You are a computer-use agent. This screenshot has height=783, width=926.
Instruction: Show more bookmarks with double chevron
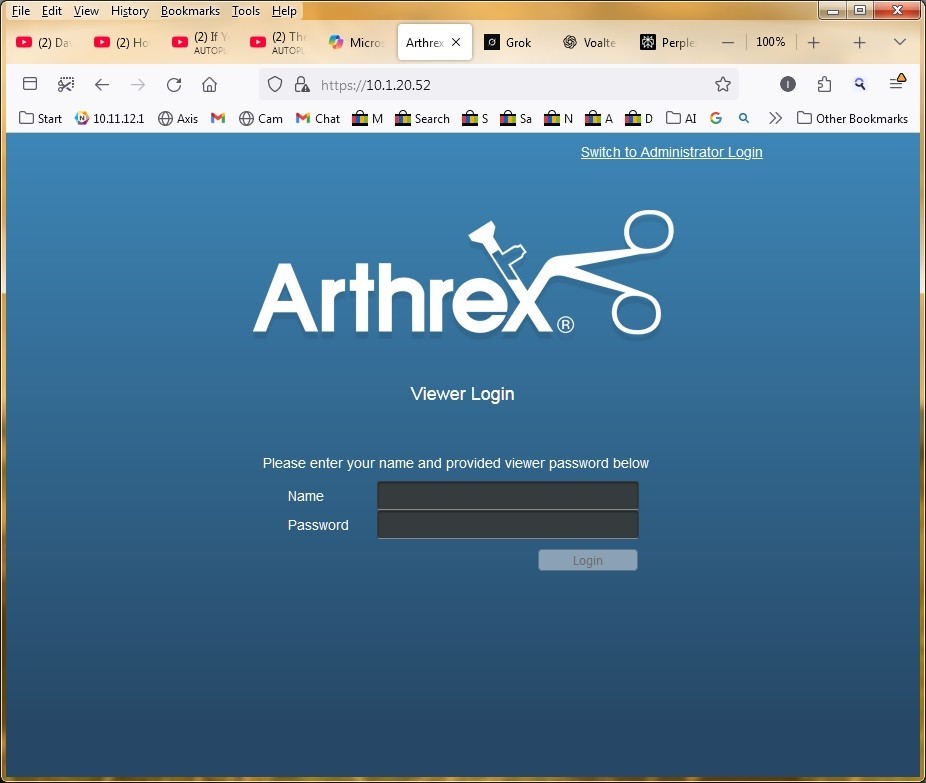coord(775,119)
